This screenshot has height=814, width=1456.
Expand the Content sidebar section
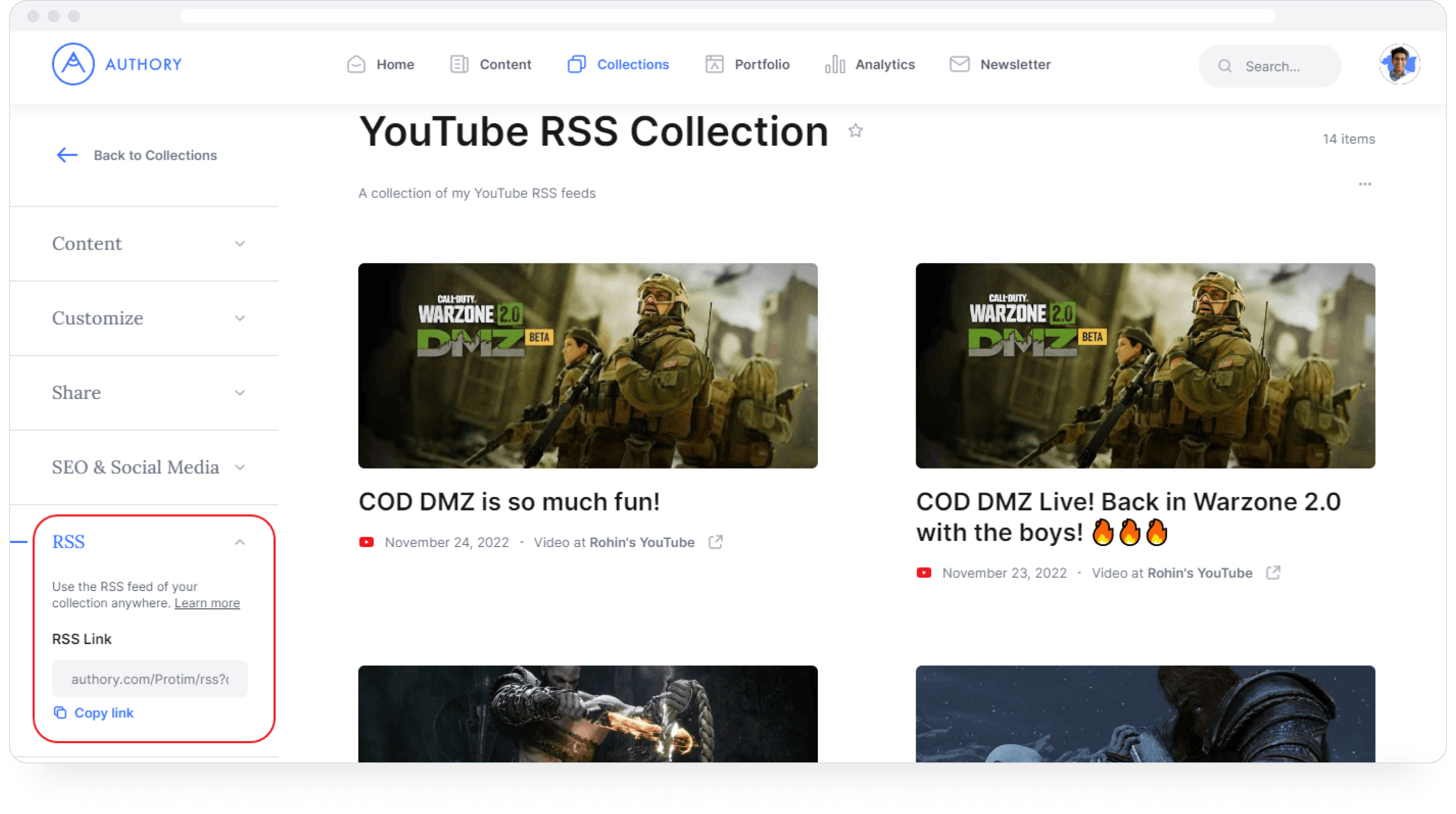click(148, 243)
